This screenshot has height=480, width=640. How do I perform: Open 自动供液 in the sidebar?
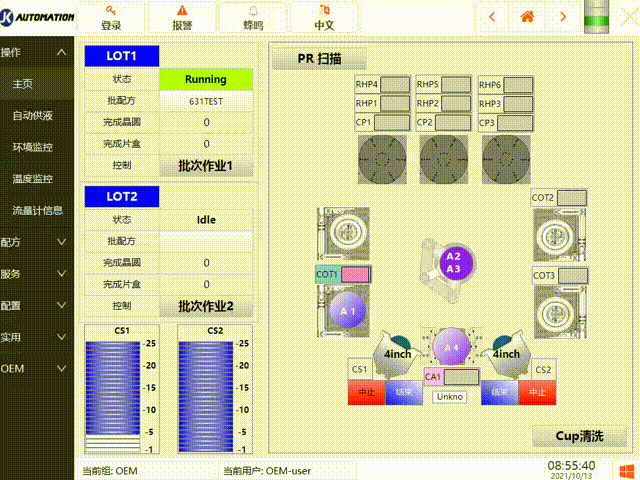(x=33, y=116)
